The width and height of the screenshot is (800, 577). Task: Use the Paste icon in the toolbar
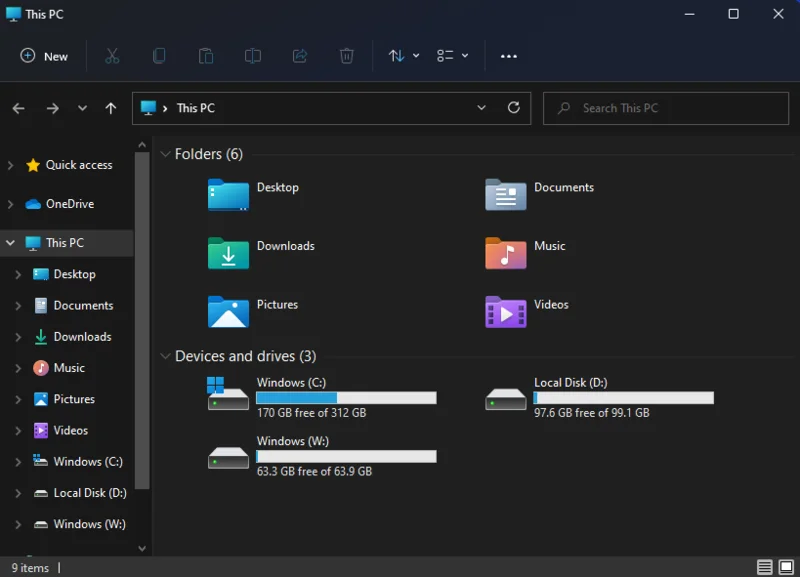point(206,56)
